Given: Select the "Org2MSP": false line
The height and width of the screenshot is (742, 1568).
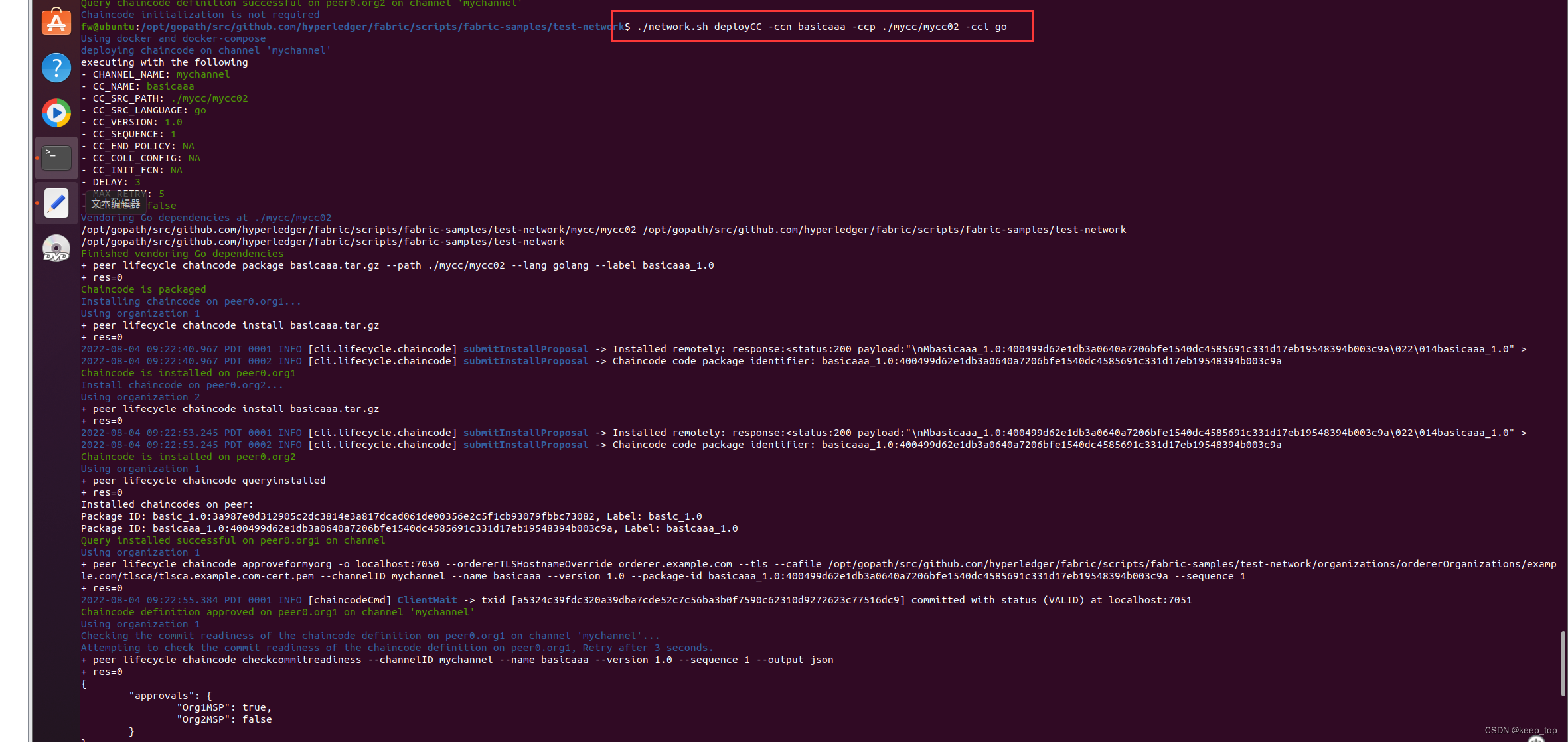Looking at the screenshot, I should coord(224,719).
